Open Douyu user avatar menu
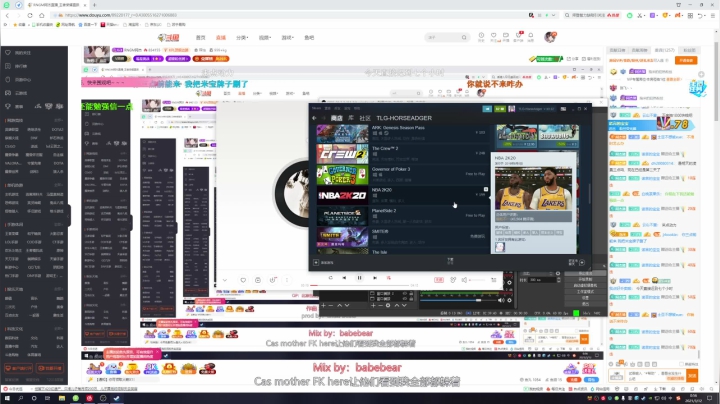Image resolution: width=720 pixels, height=404 pixels. pos(550,37)
